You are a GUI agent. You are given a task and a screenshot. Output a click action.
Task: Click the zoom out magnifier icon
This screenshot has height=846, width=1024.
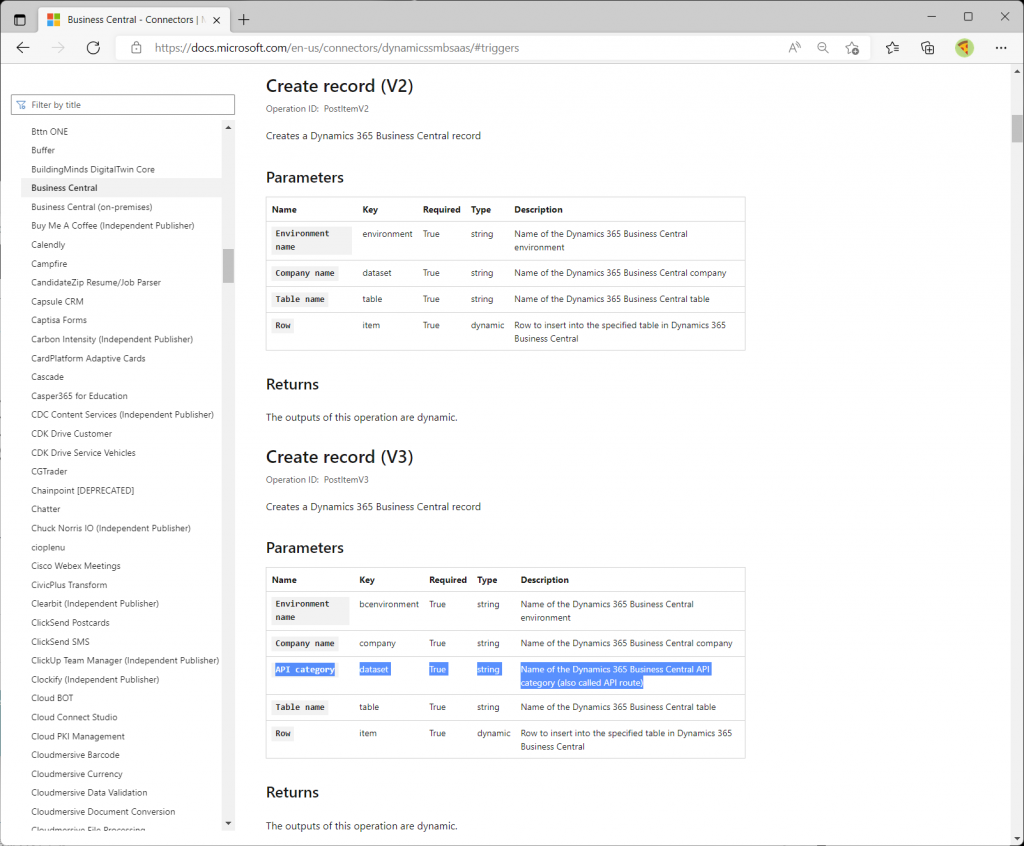tap(823, 48)
